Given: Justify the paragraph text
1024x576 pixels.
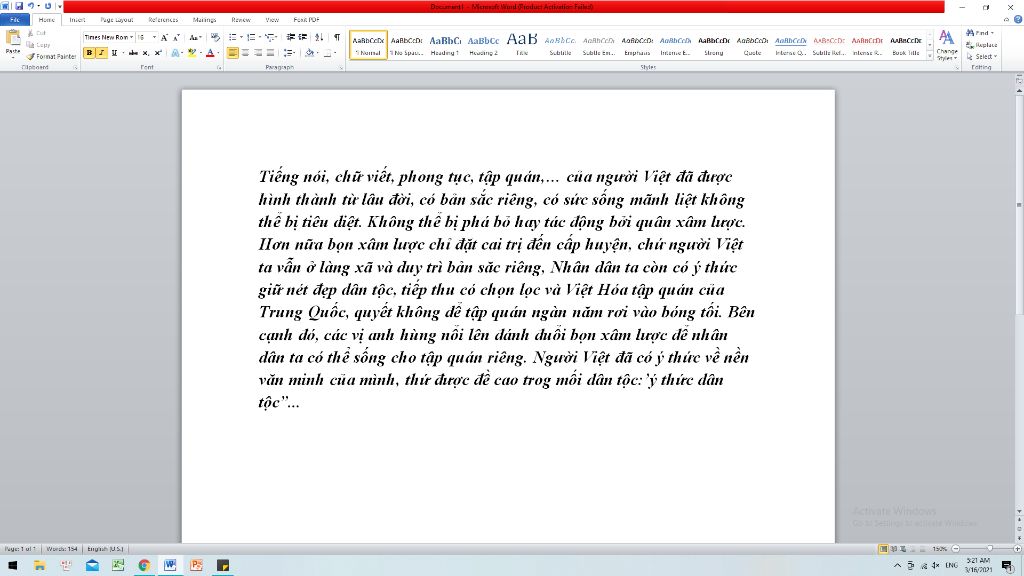Looking at the screenshot, I should [x=270, y=53].
